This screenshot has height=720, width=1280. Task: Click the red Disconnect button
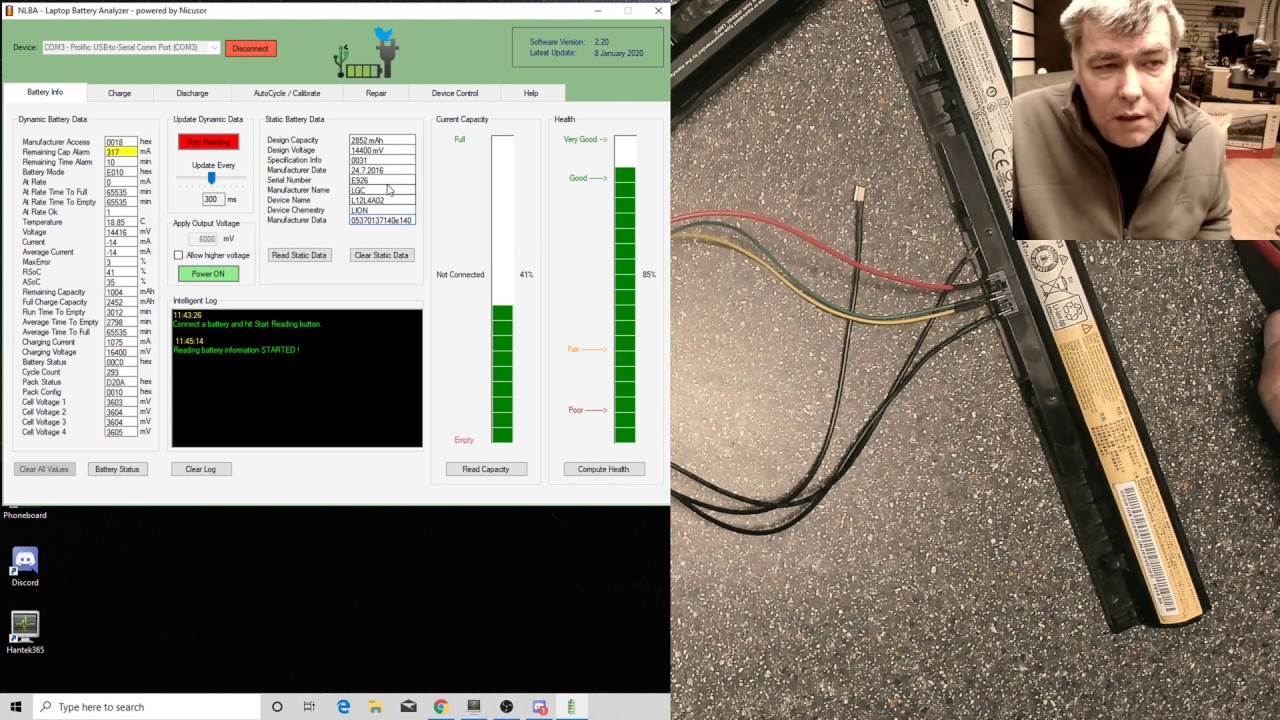coord(250,48)
